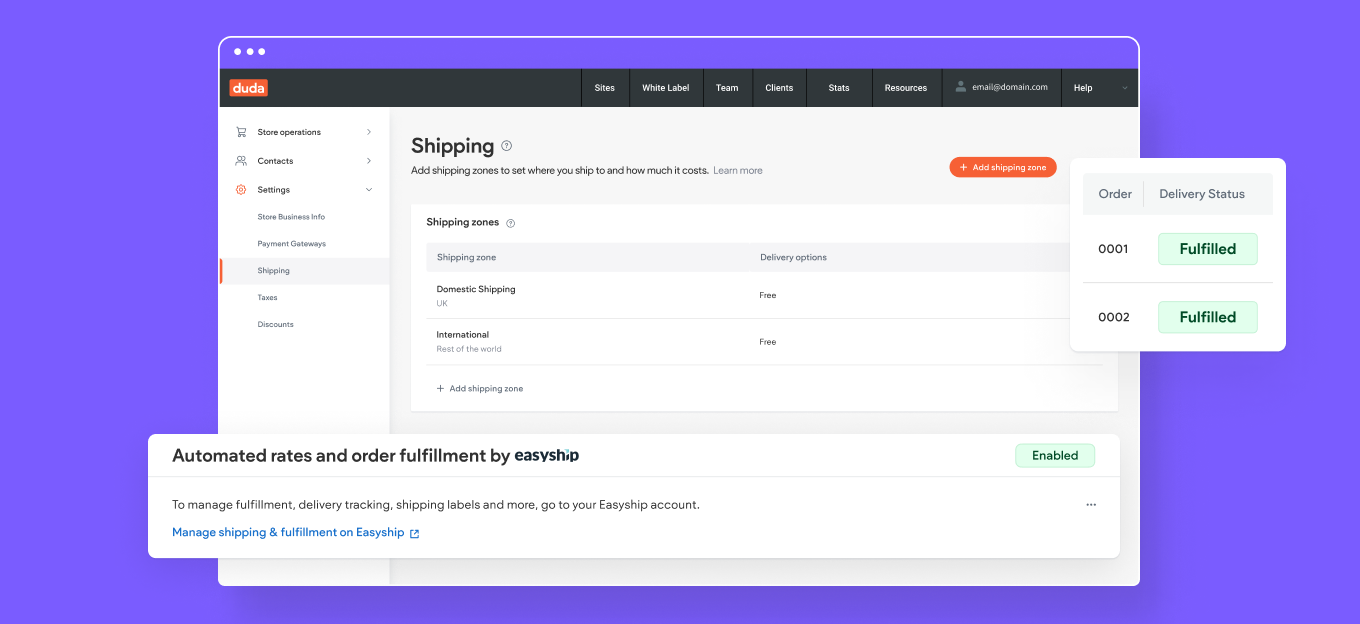The height and width of the screenshot is (624, 1360).
Task: Click the Delivery Status column header
Action: click(x=1202, y=194)
